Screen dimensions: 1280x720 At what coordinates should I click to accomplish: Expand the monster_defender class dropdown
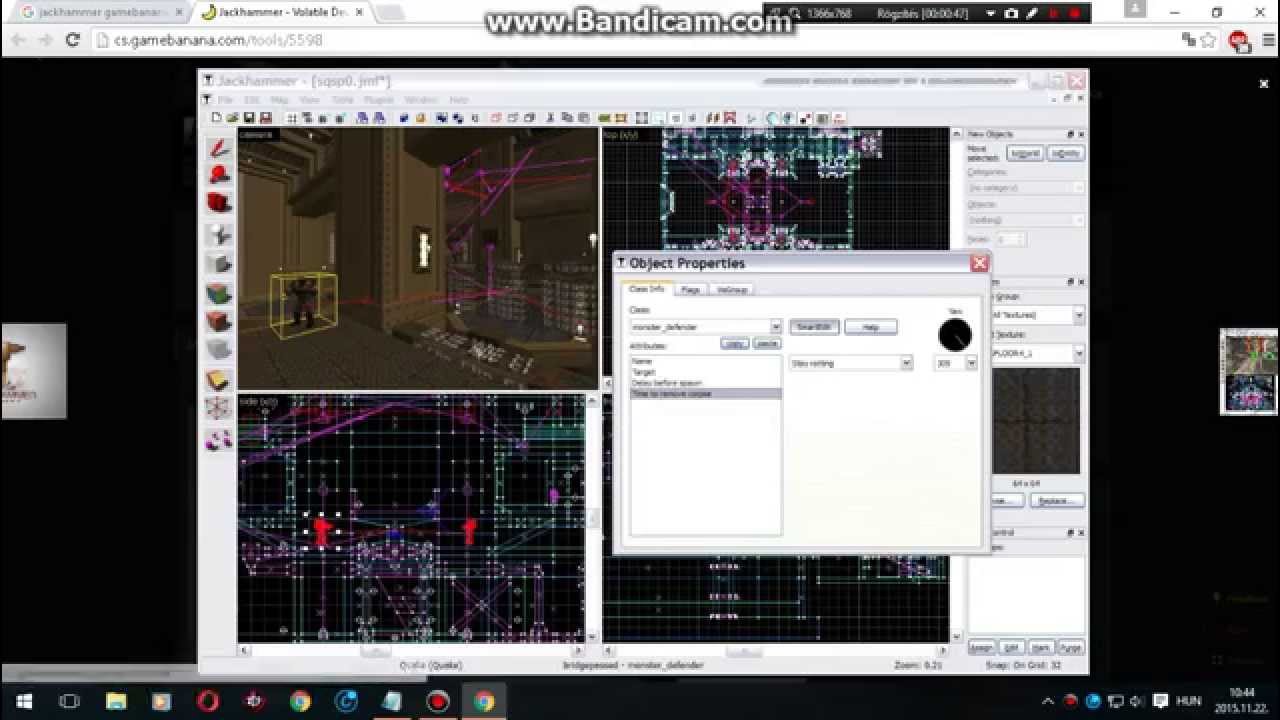[x=775, y=327]
